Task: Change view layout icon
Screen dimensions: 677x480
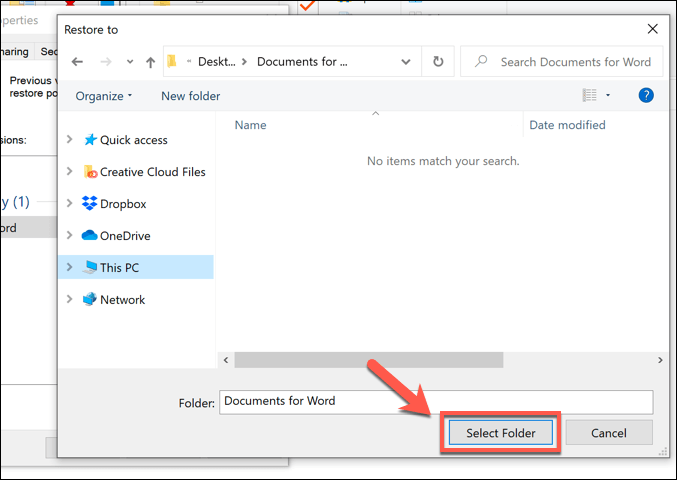Action: [x=589, y=95]
